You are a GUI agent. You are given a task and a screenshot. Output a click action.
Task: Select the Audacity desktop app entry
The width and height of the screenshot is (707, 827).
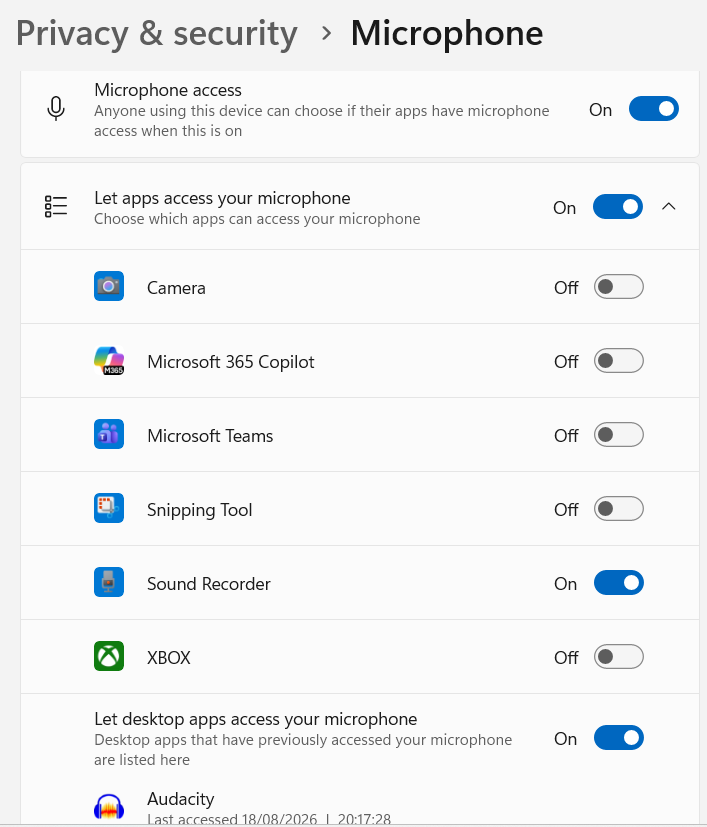pos(360,807)
